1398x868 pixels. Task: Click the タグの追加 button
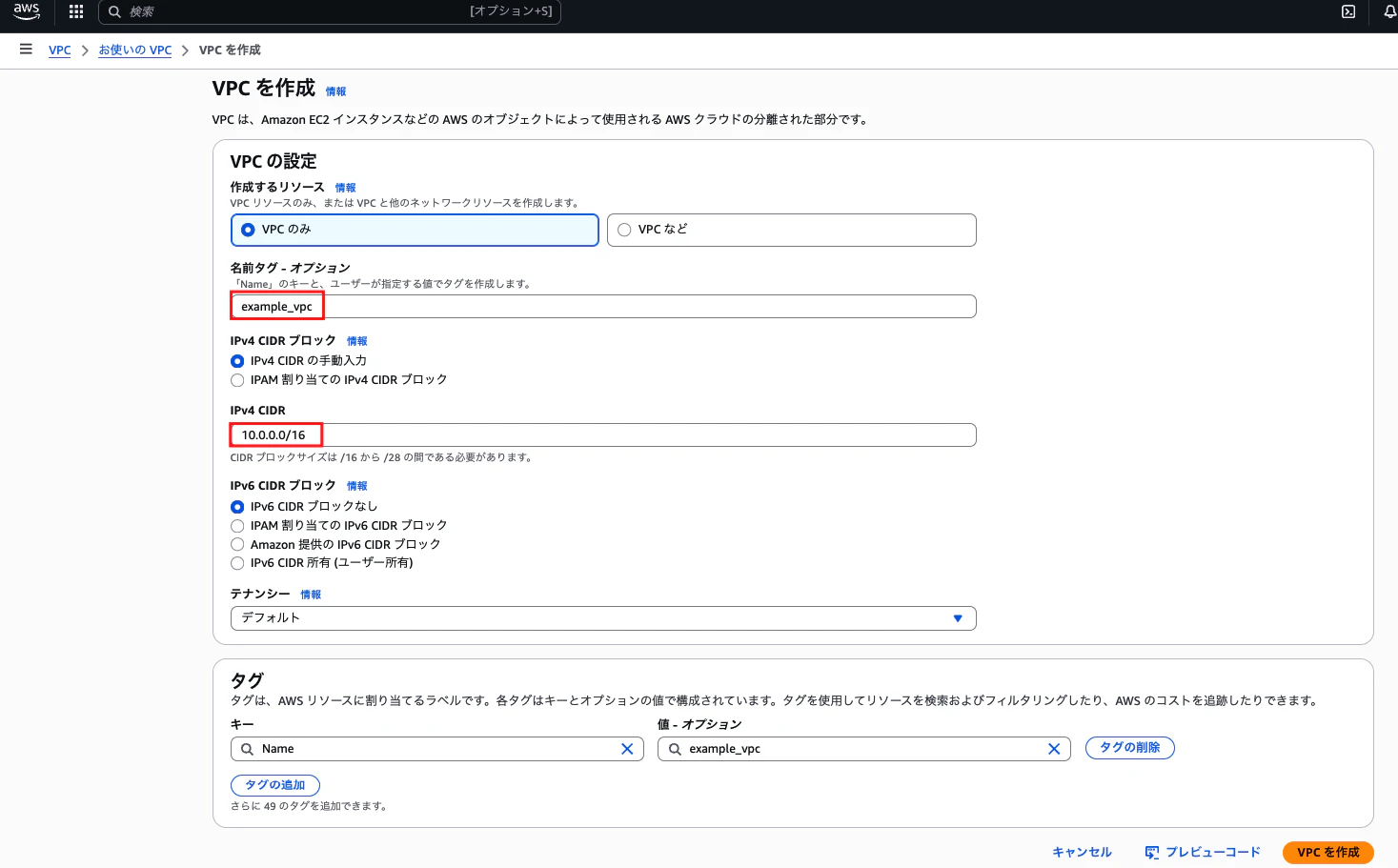(275, 785)
